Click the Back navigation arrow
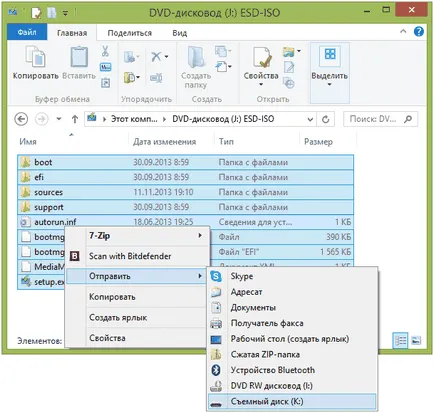Image resolution: width=434 pixels, height=413 pixels. click(21, 119)
